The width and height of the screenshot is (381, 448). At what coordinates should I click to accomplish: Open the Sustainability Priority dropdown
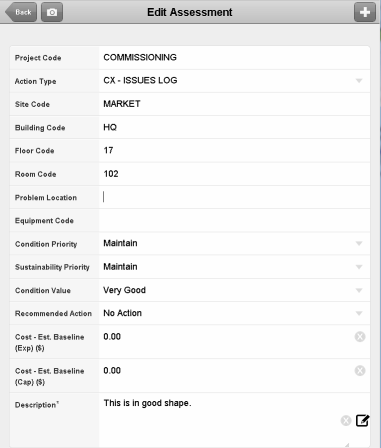234,267
